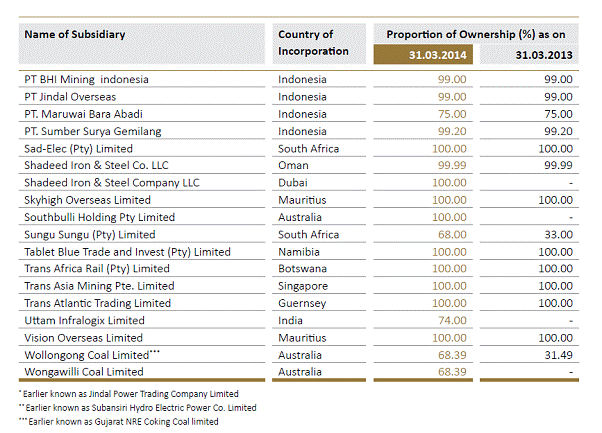This screenshot has height=433, width=602.
Task: Click PT Jindal Overseas subsidiary name
Action: click(x=70, y=96)
